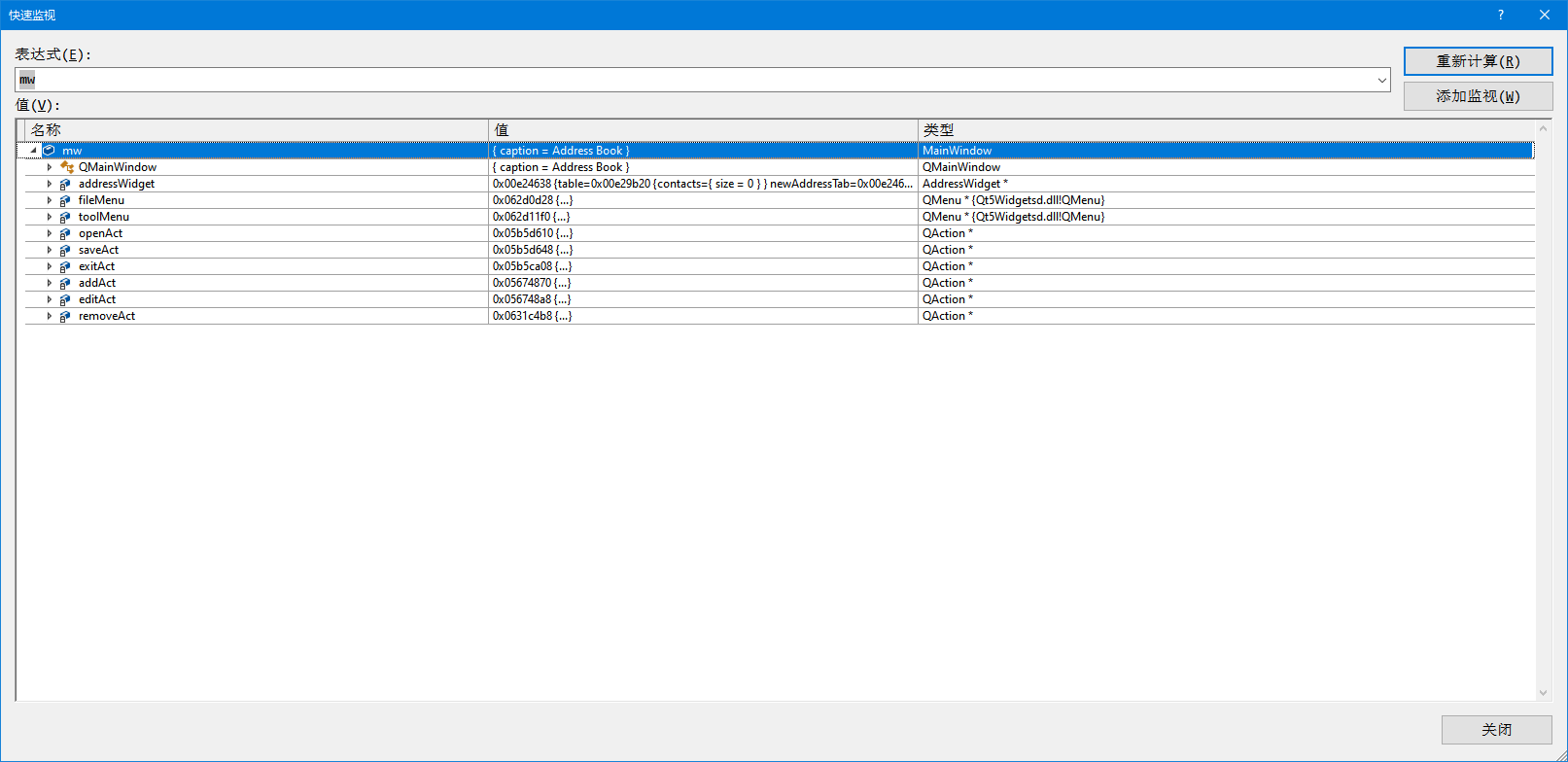Viewport: 1568px width, 762px height.
Task: Click the addressWidget field icon
Action: click(65, 184)
